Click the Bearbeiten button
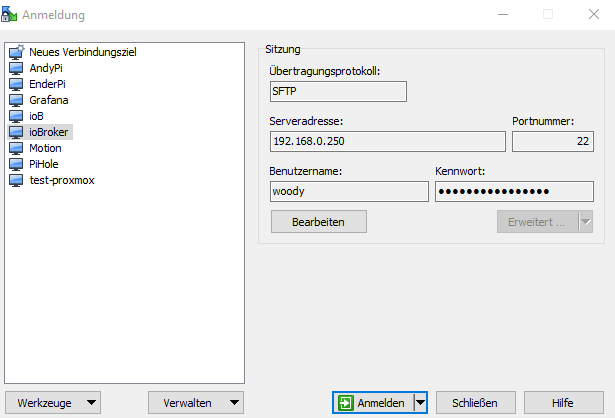The width and height of the screenshot is (615, 418). pos(318,222)
